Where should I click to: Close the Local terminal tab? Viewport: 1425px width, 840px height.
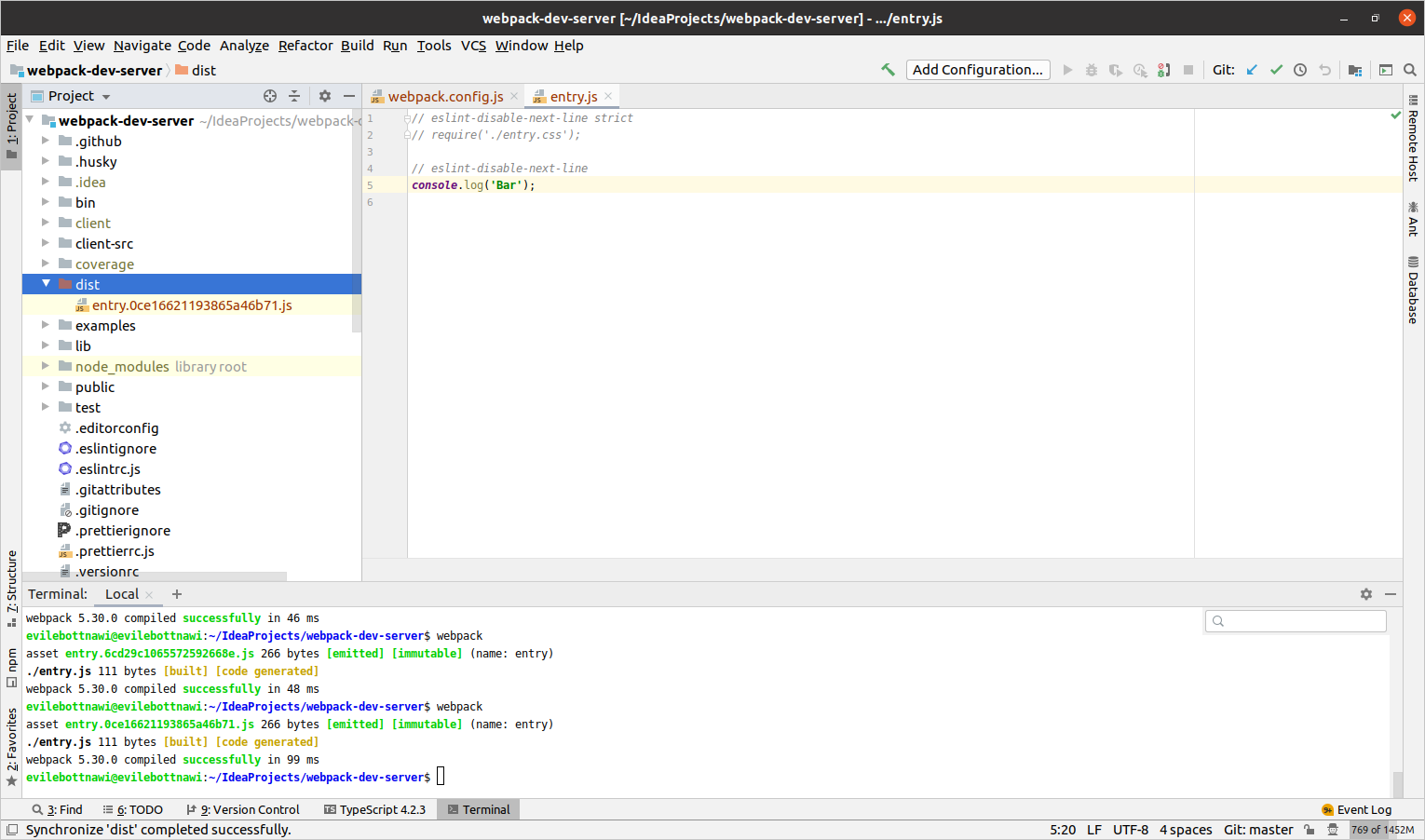click(x=149, y=595)
